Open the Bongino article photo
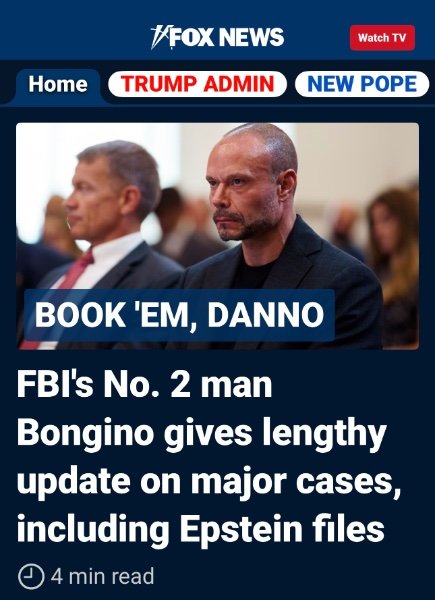 (217, 236)
